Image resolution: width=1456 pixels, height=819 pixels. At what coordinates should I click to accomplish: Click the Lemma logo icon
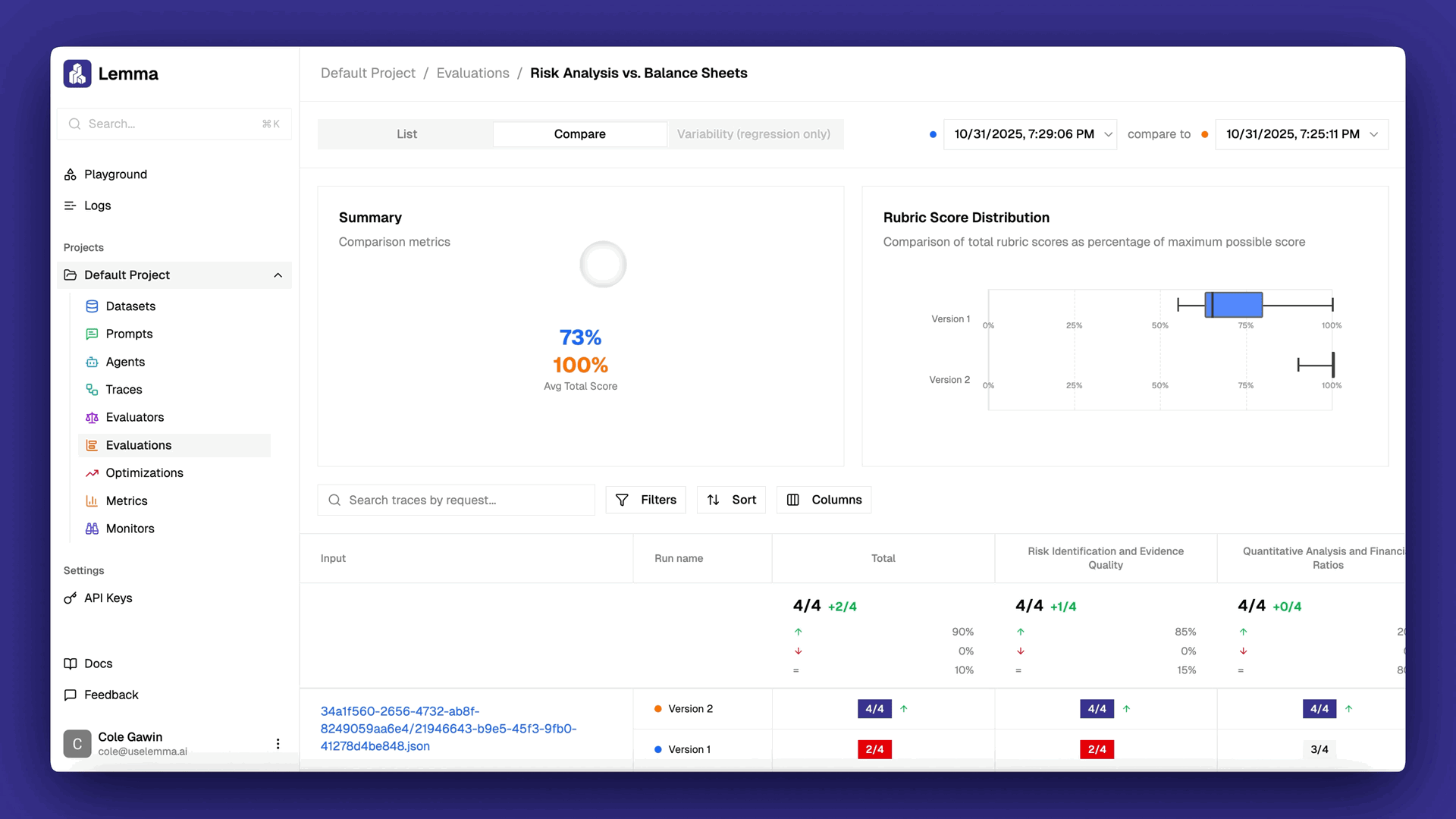pyautogui.click(x=77, y=74)
